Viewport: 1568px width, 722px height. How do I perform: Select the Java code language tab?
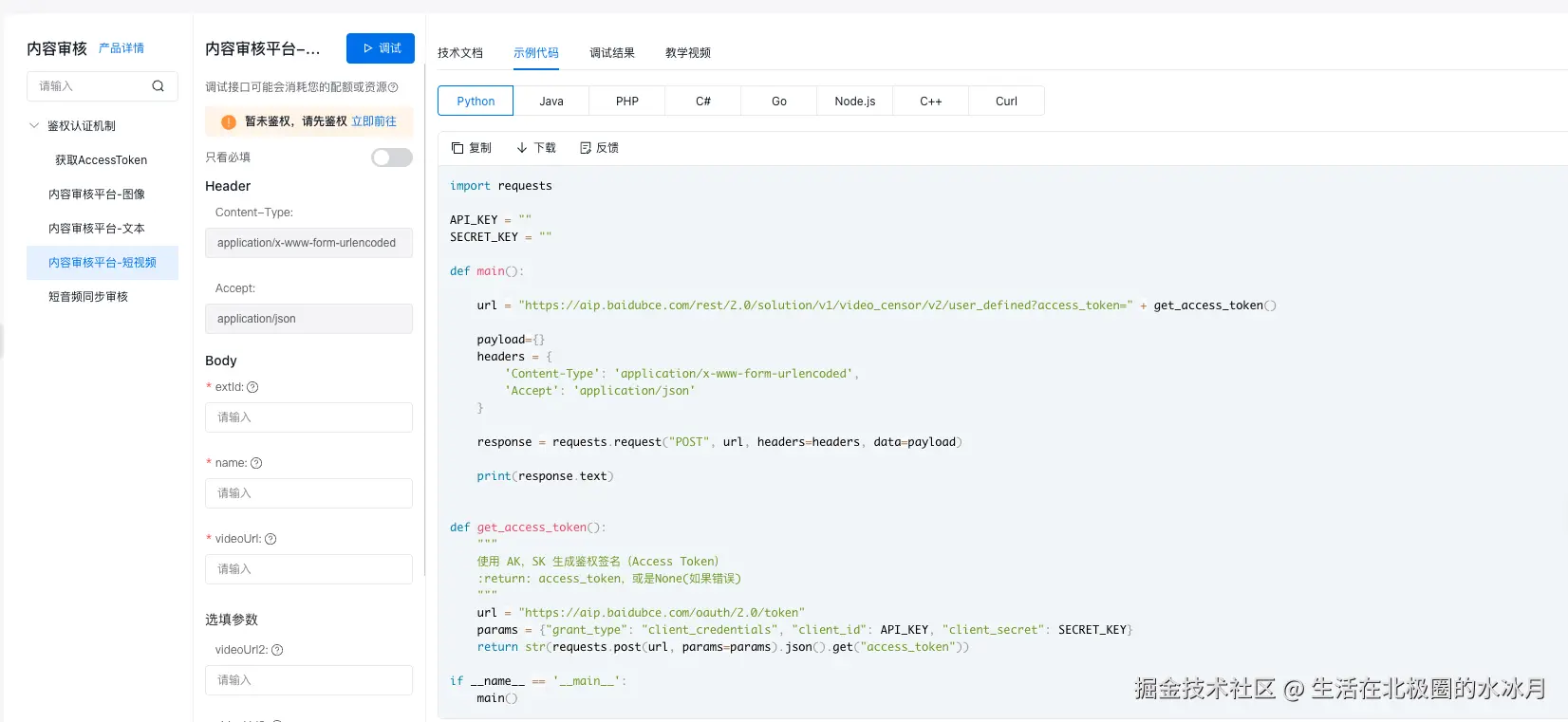point(551,102)
